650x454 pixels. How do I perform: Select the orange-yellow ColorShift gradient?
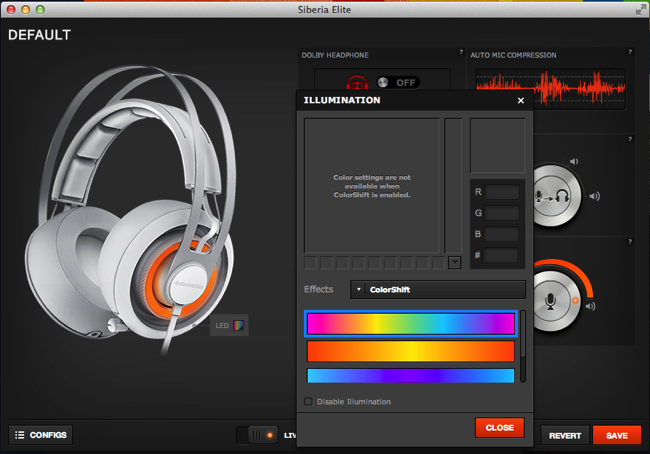click(x=410, y=351)
